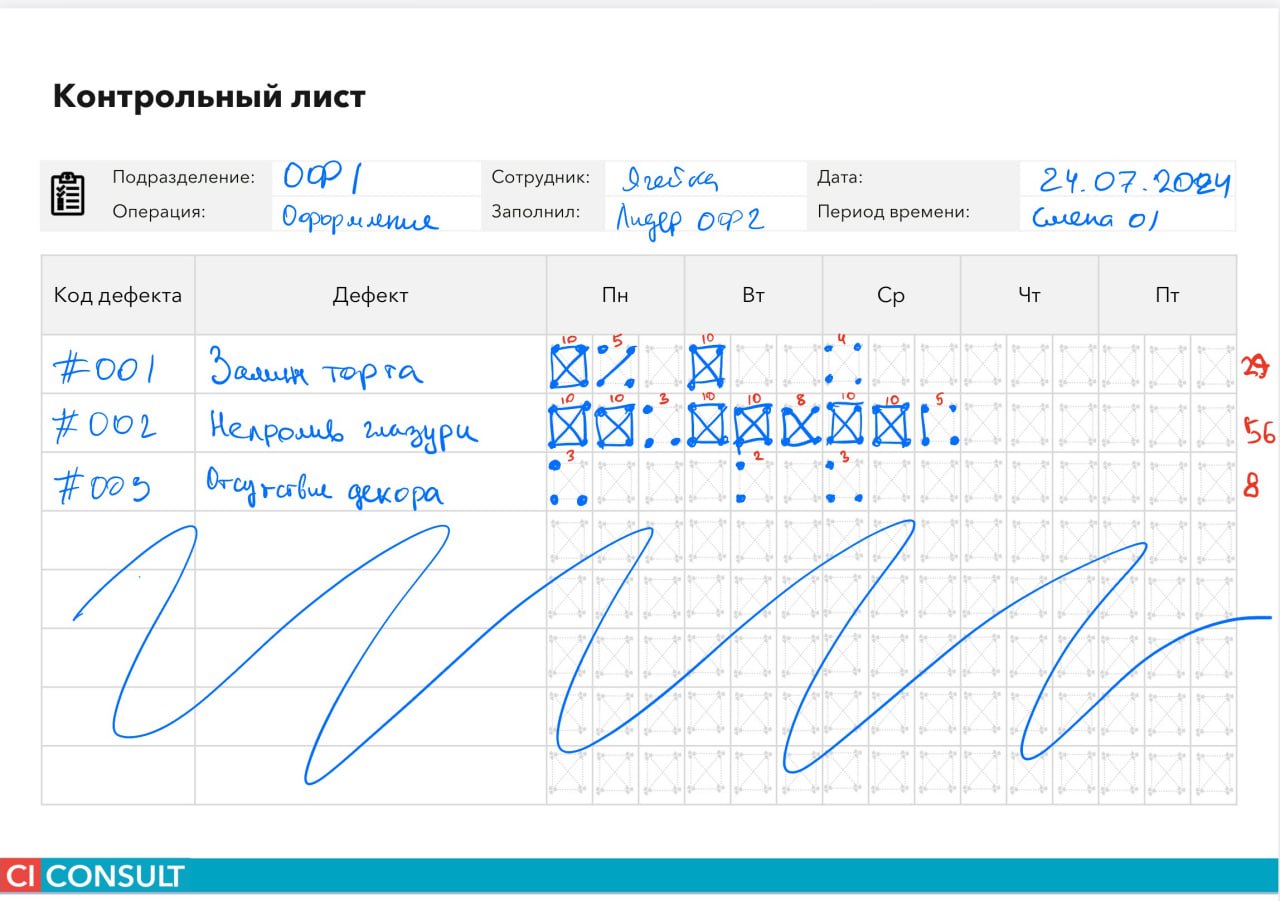Click the 'Операция:' label
The height and width of the screenshot is (901, 1280).
tap(159, 212)
